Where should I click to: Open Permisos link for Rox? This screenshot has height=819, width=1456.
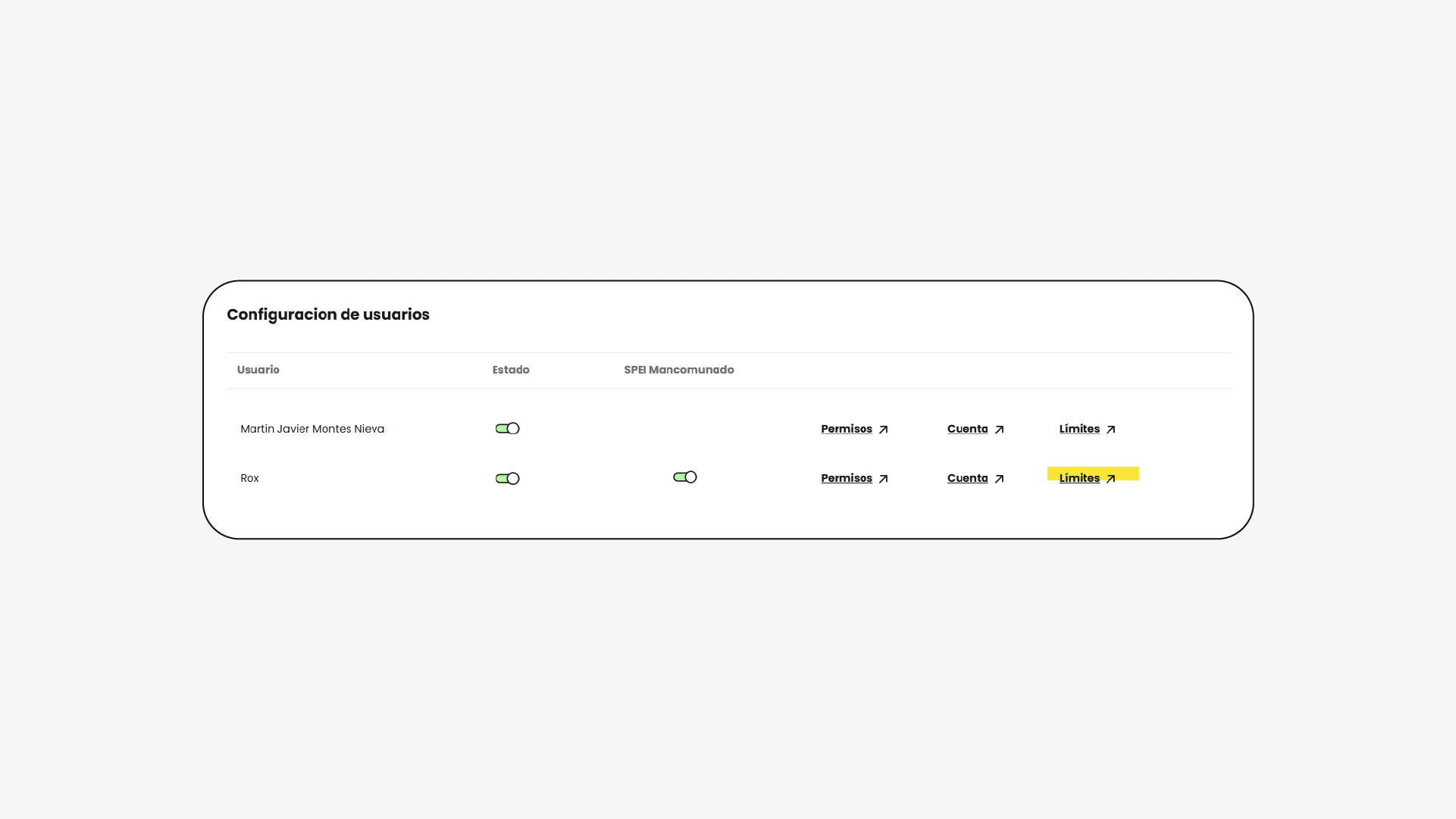846,478
